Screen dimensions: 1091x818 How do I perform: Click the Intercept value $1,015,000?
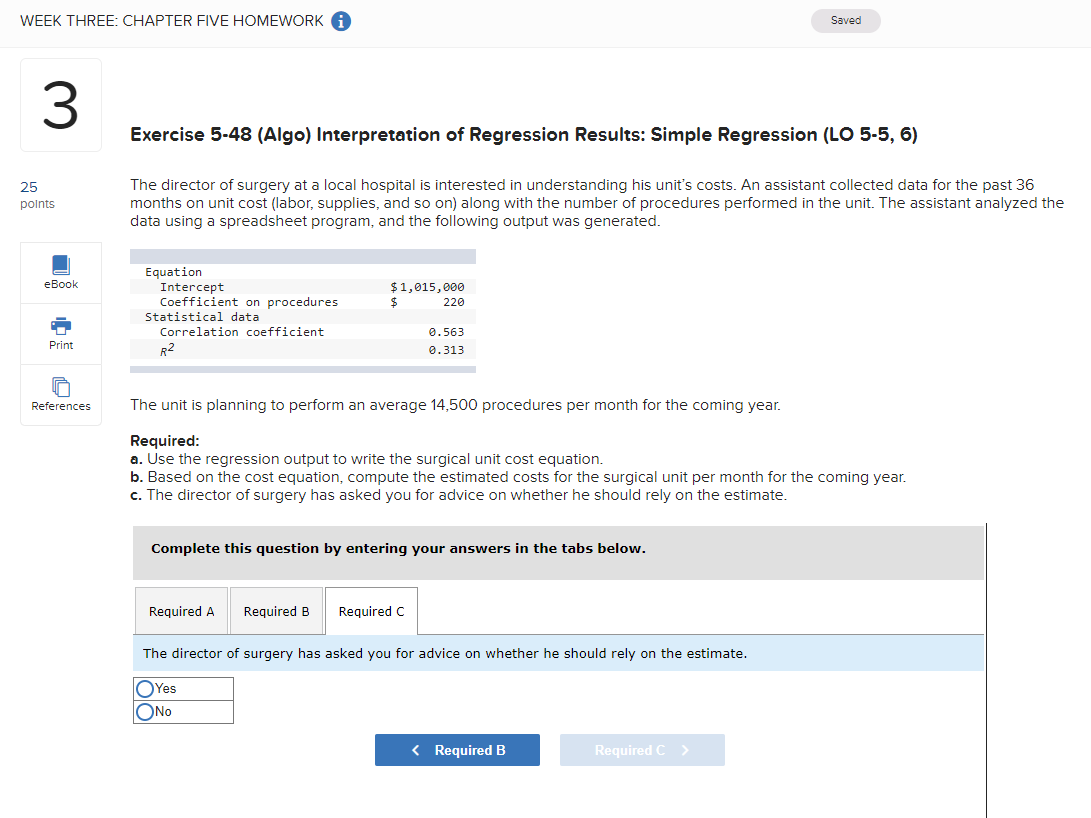[427, 287]
